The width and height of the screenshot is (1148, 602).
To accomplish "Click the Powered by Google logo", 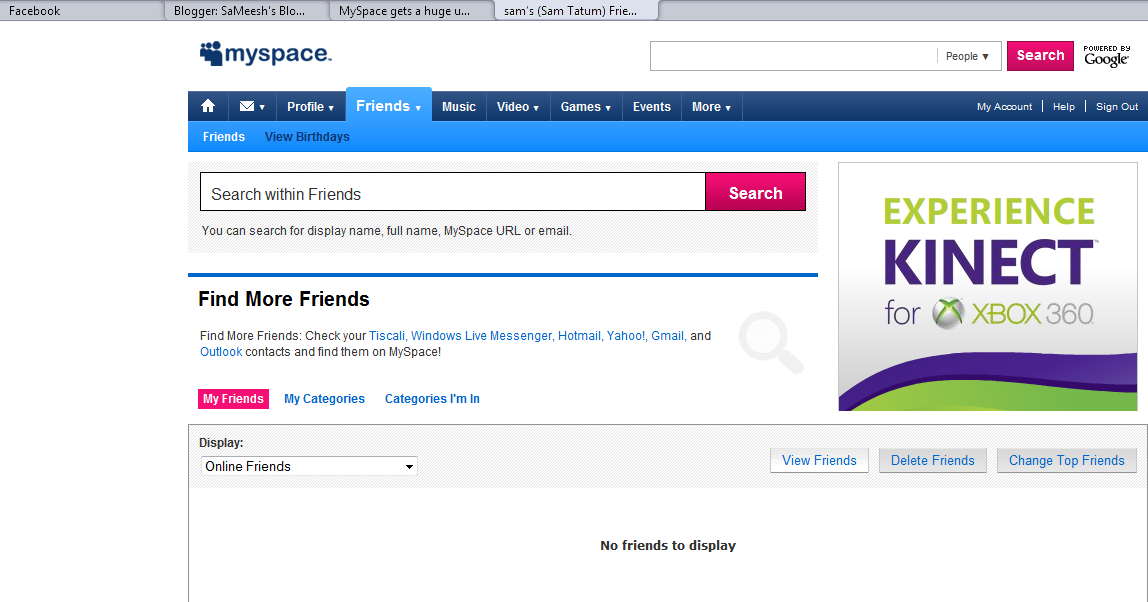I will (1107, 56).
